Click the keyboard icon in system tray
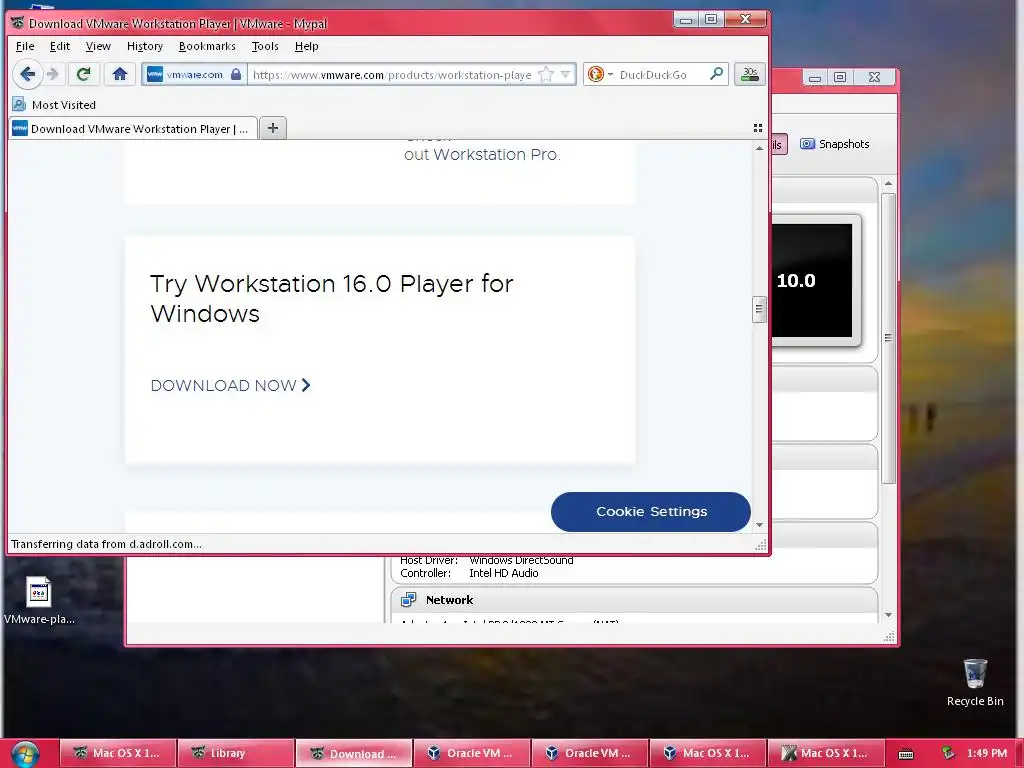This screenshot has width=1024, height=768. (x=906, y=754)
